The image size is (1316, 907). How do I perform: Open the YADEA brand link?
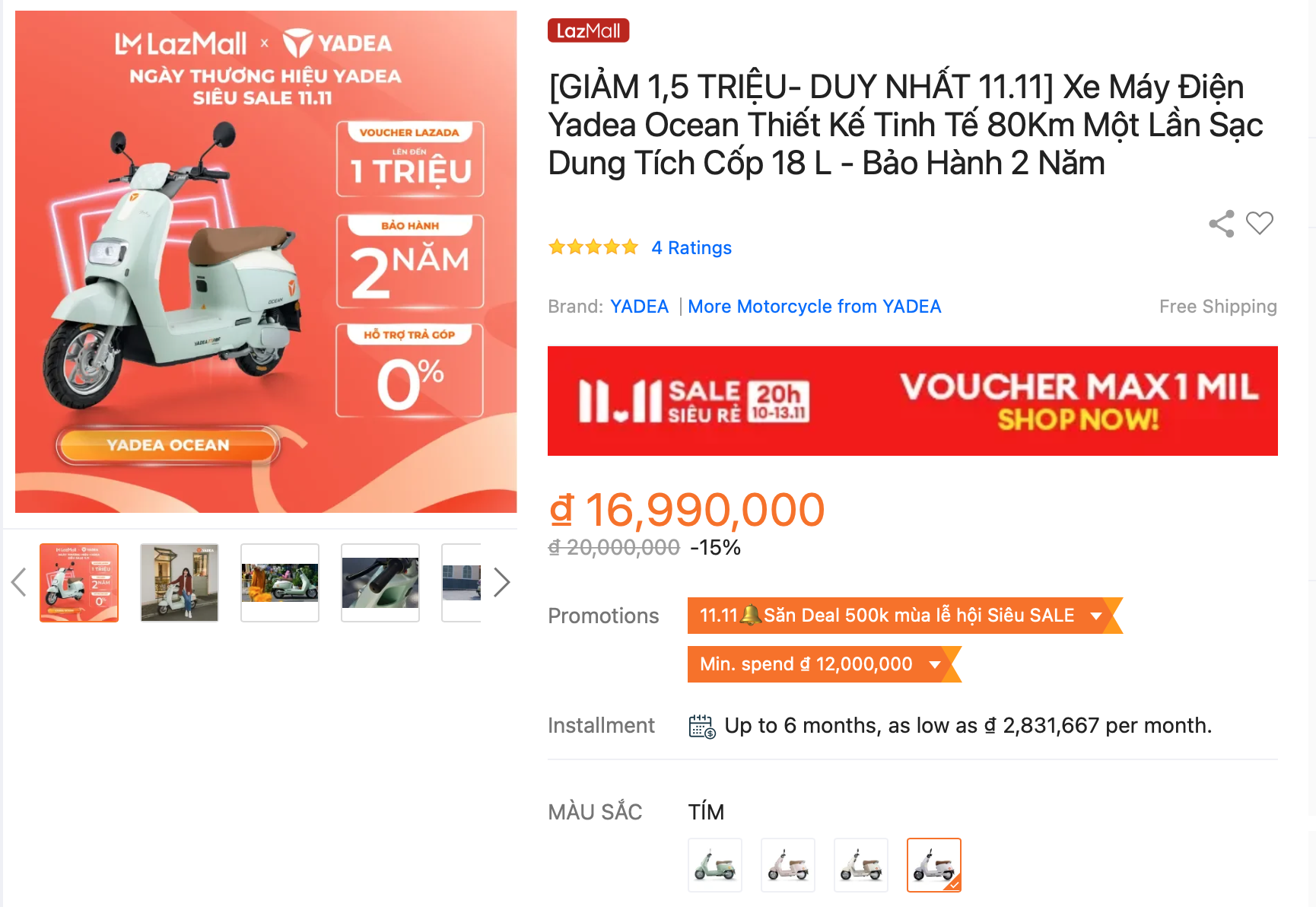click(x=639, y=307)
